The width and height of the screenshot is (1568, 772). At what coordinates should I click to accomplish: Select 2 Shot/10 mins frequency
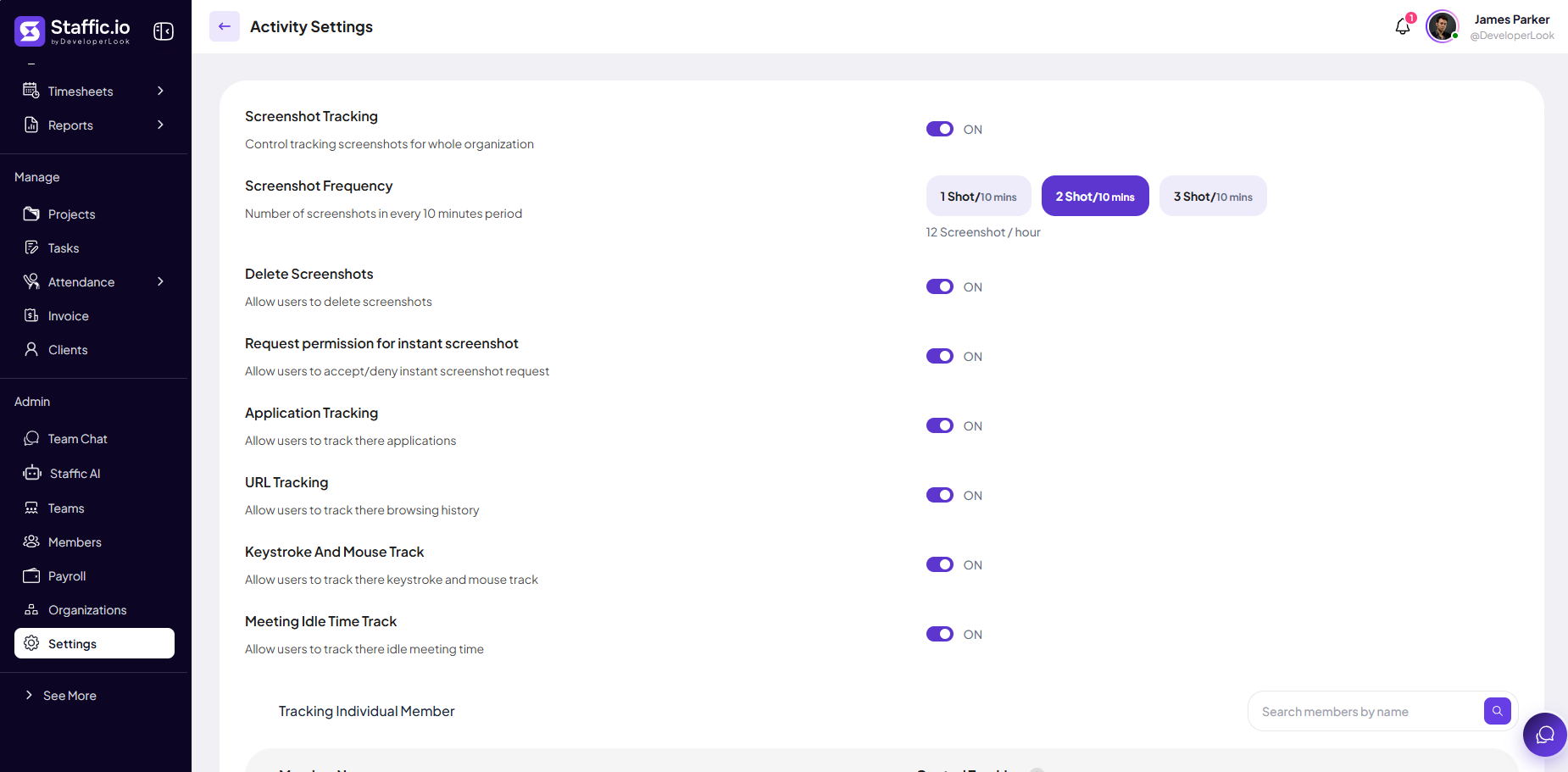(x=1095, y=196)
